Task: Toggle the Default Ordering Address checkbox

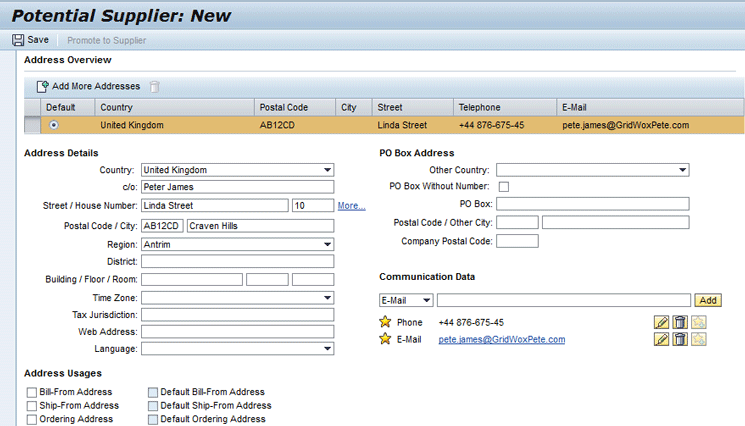Action: pos(153,420)
